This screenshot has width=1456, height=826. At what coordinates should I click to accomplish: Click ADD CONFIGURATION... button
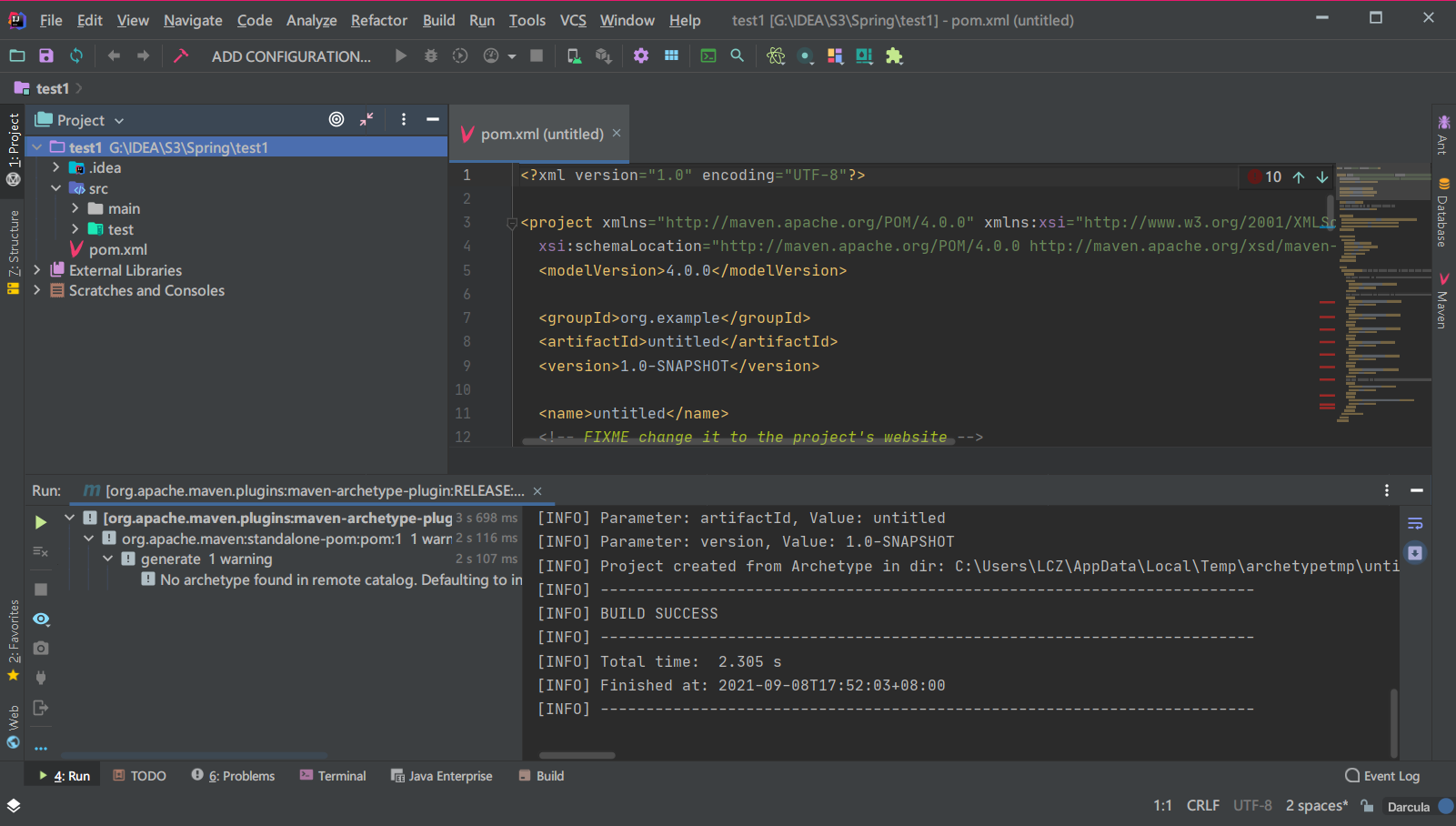(x=291, y=56)
